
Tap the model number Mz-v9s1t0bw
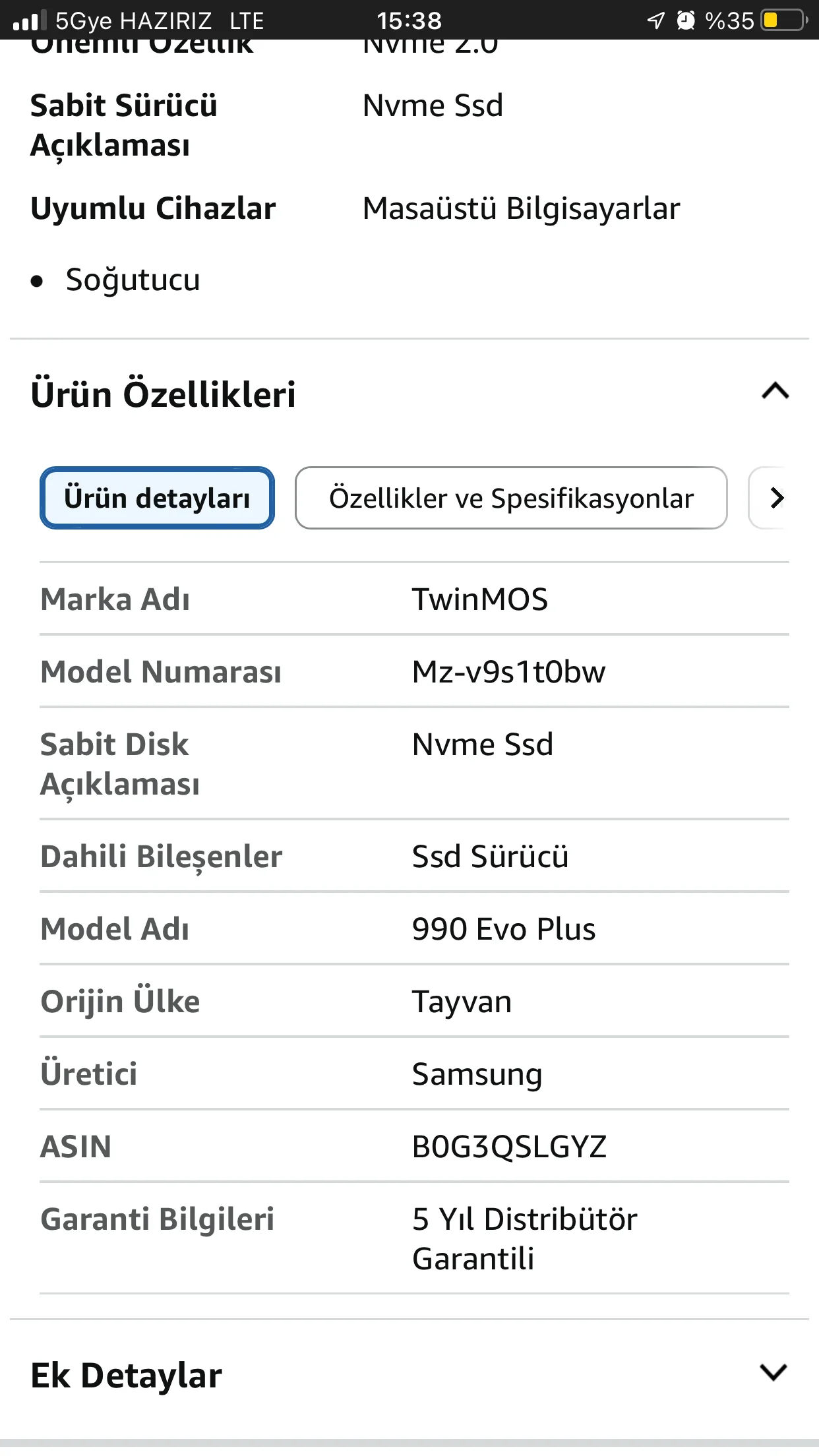(x=508, y=672)
